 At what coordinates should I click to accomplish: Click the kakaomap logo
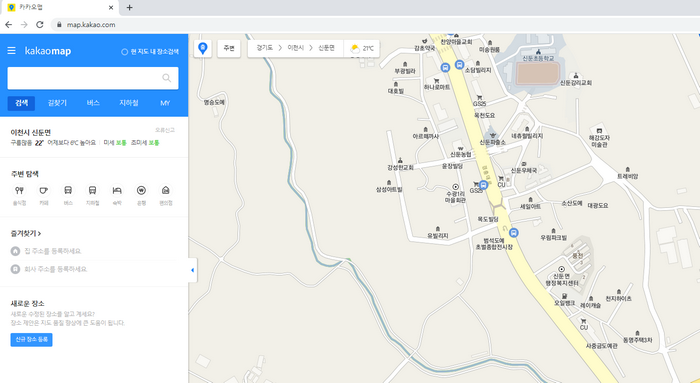pyautogui.click(x=48, y=51)
